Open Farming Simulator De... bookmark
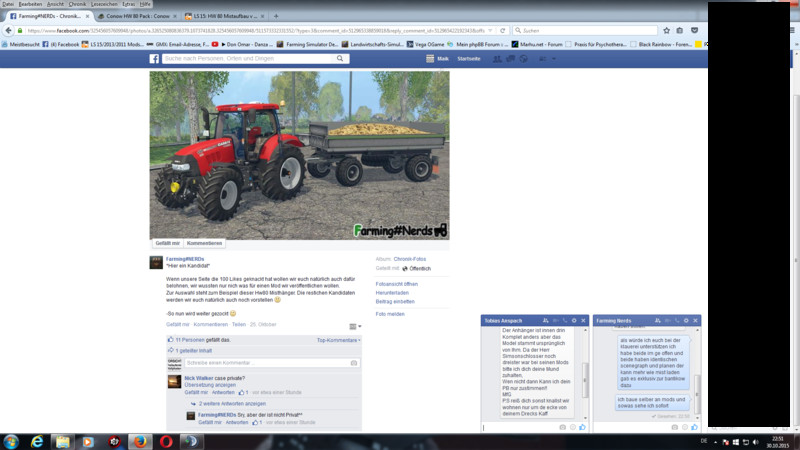This screenshot has width=800, height=450. click(307, 44)
